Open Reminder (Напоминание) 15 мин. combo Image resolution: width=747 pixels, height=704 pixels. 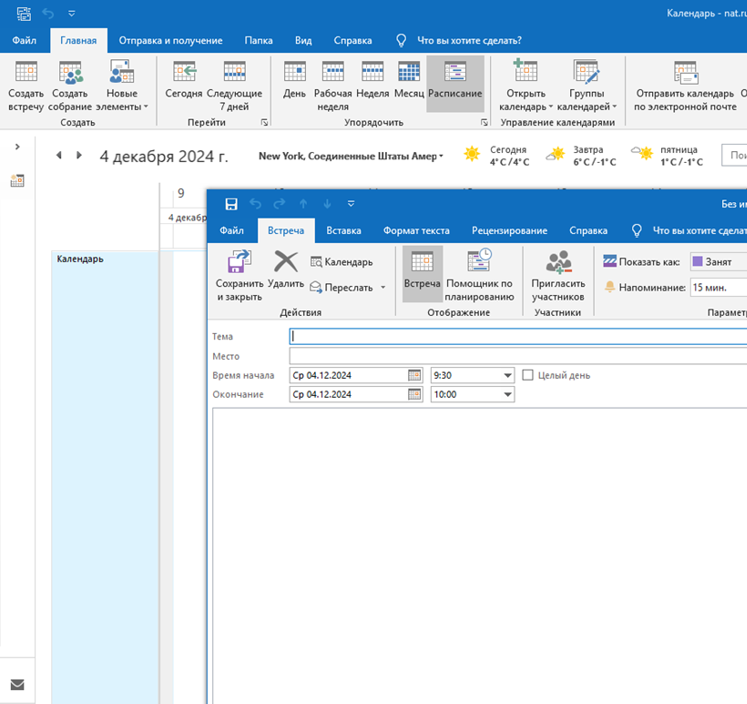(x=718, y=288)
